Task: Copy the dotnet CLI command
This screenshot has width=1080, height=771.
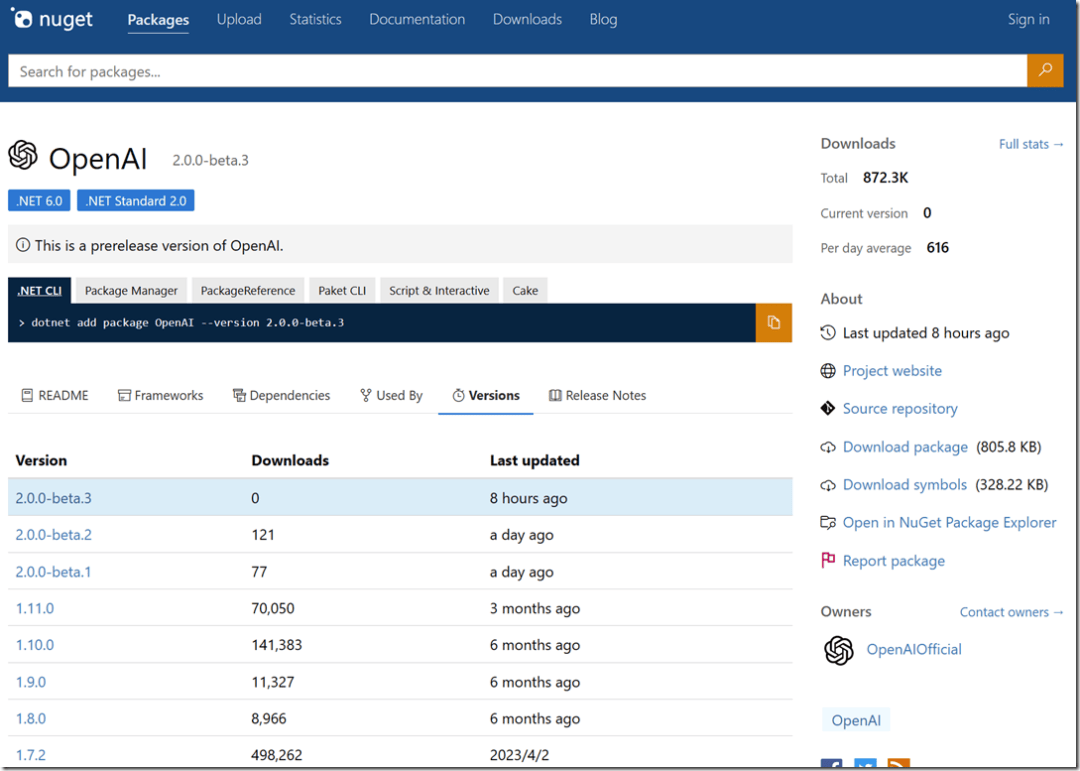Action: [773, 323]
